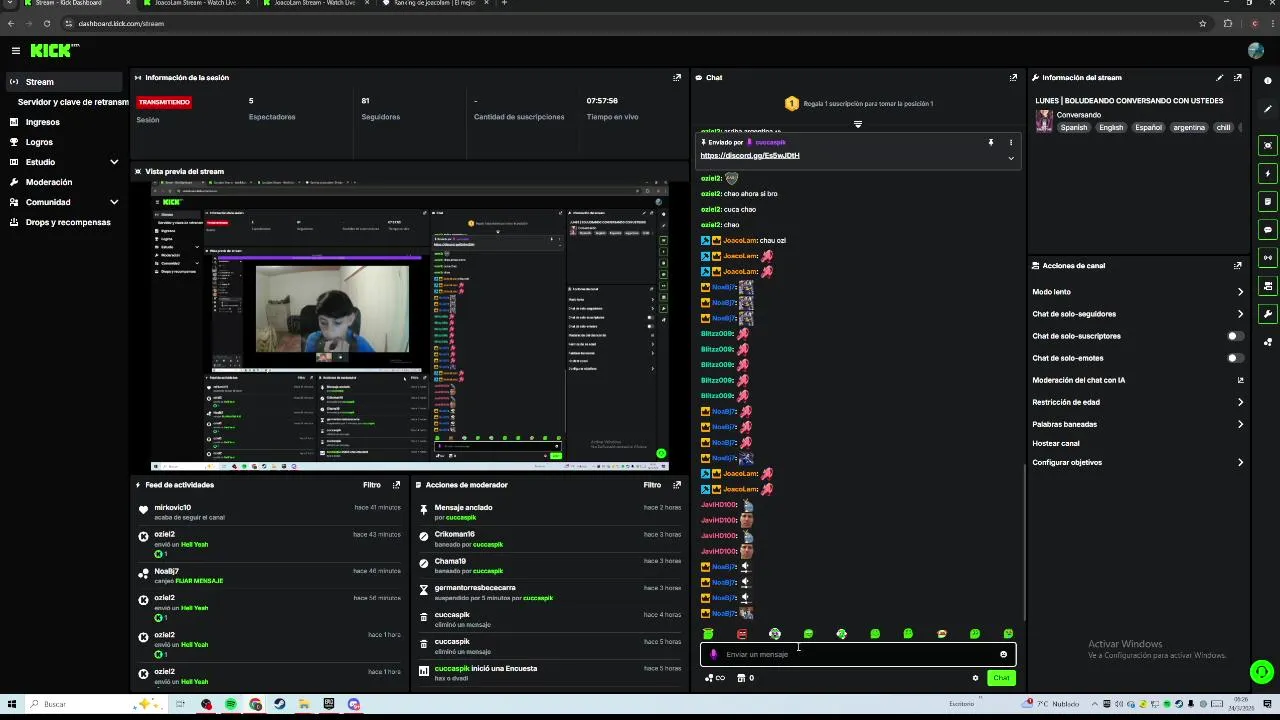
Task: Enable Chat de solo-suscriptores
Action: click(x=1236, y=336)
